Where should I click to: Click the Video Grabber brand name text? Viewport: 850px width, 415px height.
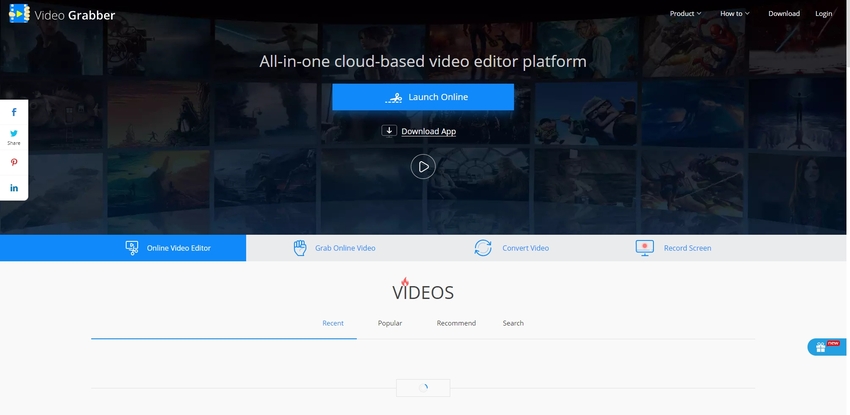pos(75,15)
